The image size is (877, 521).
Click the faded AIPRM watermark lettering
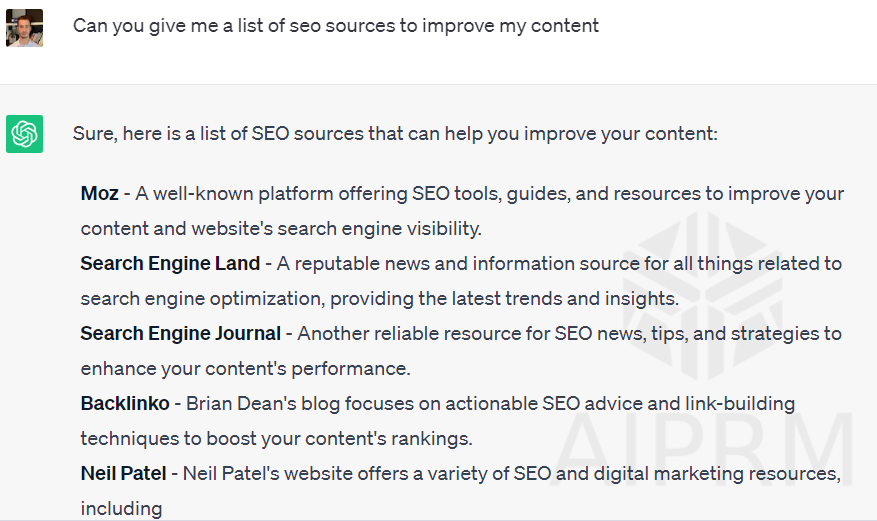704,451
